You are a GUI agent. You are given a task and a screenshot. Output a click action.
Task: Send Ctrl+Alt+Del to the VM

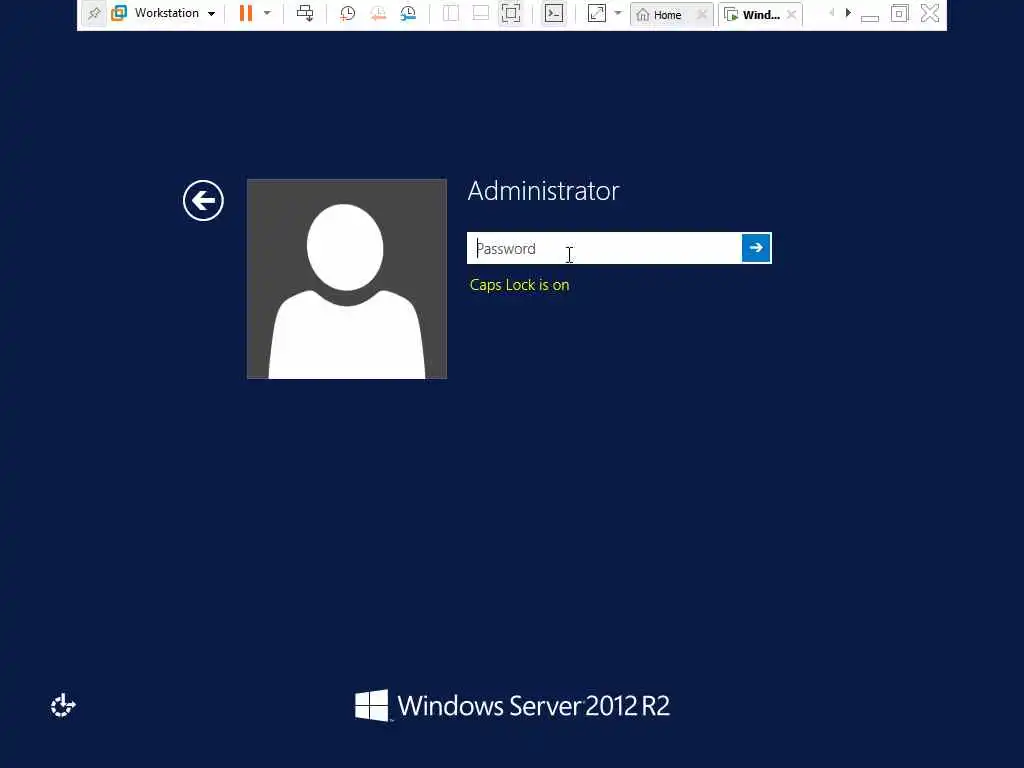point(305,13)
